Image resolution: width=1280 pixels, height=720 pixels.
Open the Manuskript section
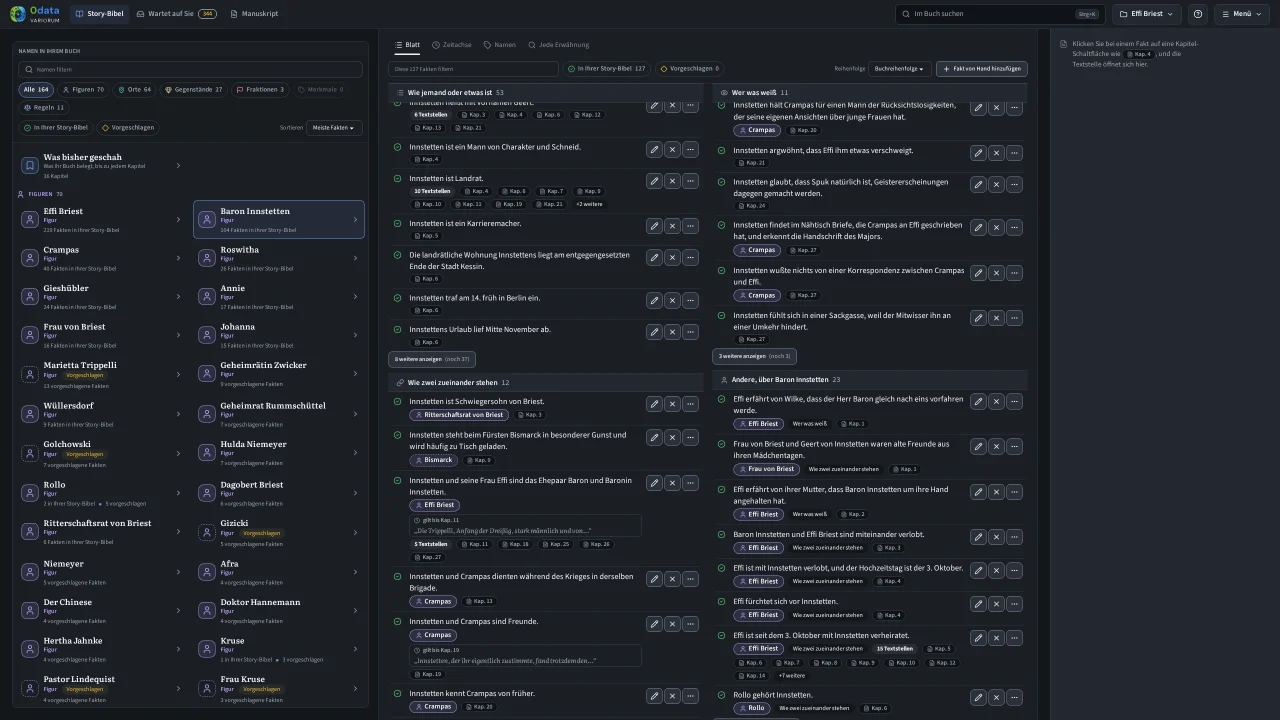[x=254, y=14]
